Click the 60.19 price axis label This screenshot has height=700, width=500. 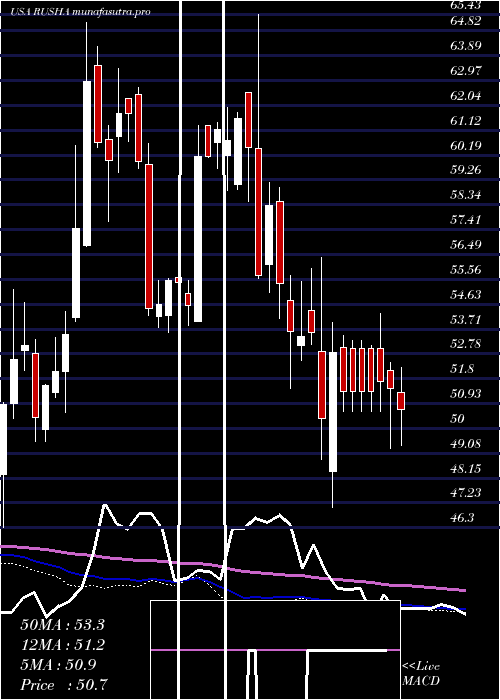point(465,146)
